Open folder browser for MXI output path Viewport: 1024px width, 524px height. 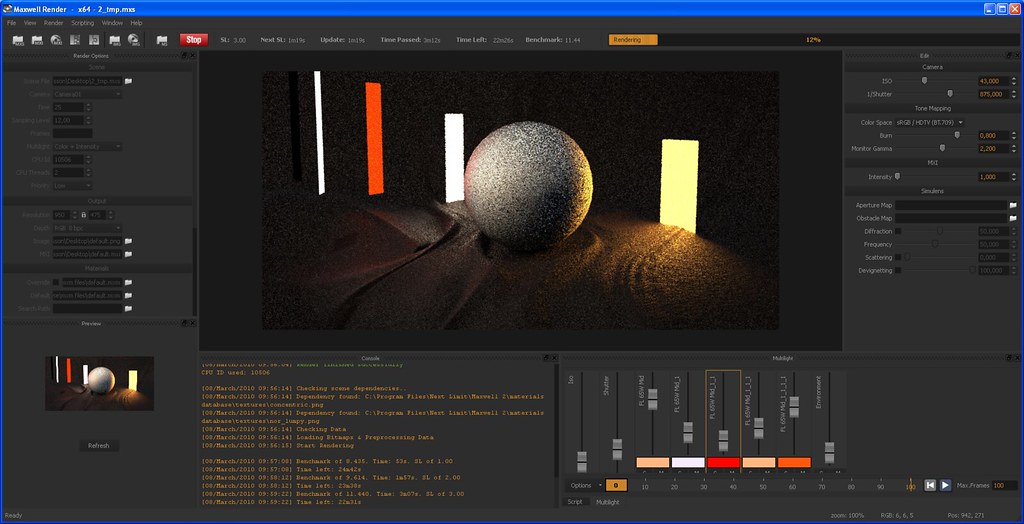coord(129,254)
